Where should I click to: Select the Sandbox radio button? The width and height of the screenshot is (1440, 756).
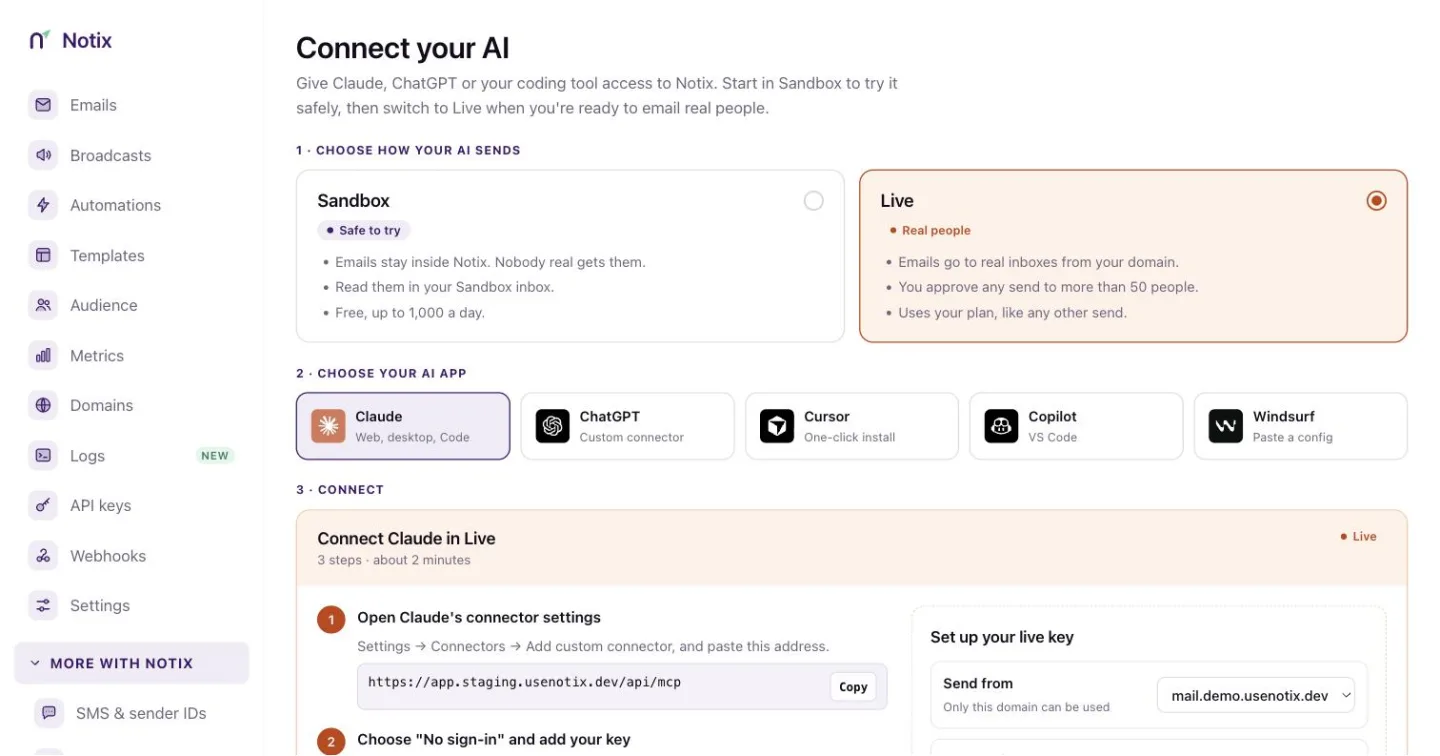click(x=814, y=201)
